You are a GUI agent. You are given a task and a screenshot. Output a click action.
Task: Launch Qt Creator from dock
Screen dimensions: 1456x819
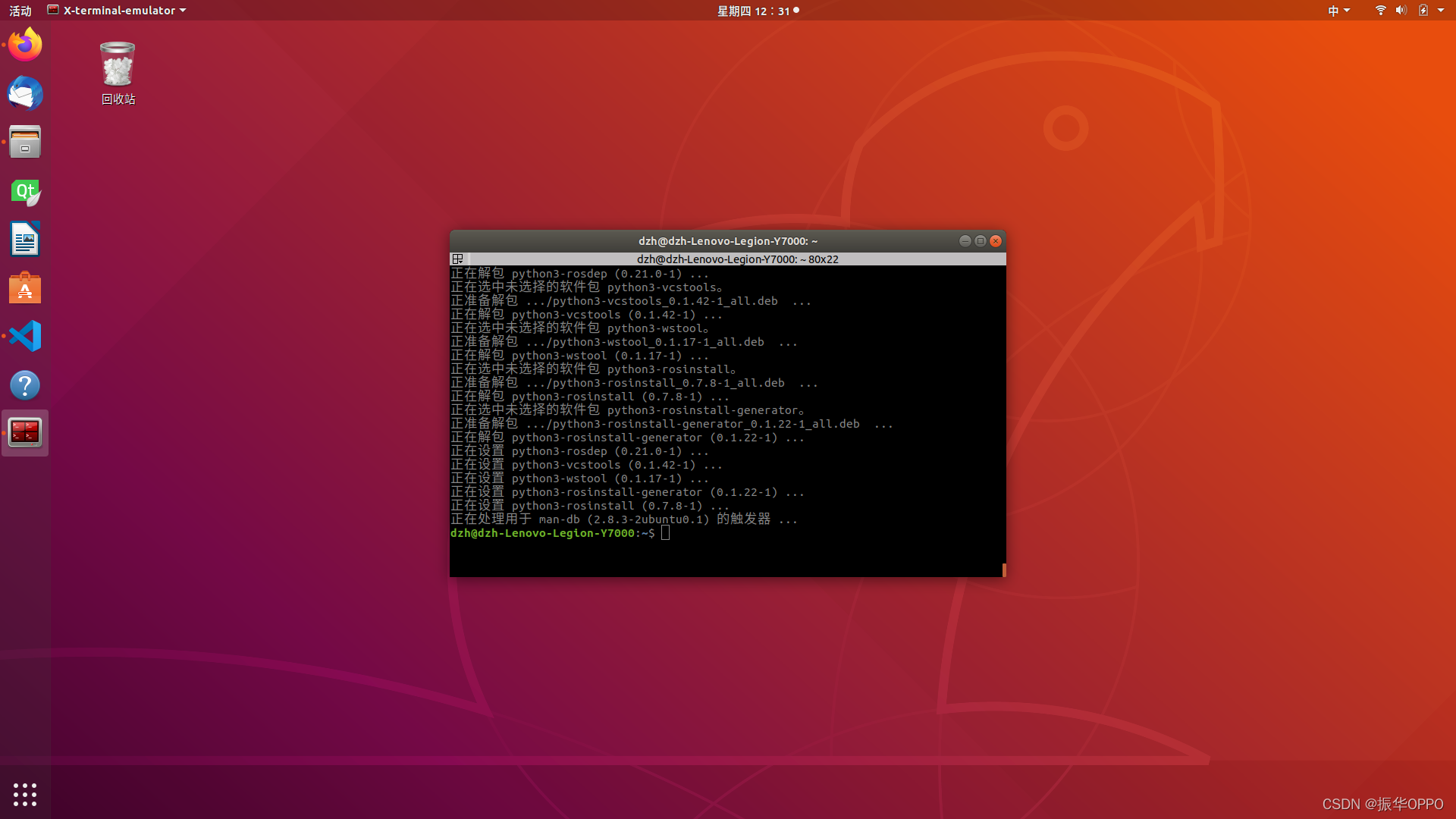click(25, 191)
